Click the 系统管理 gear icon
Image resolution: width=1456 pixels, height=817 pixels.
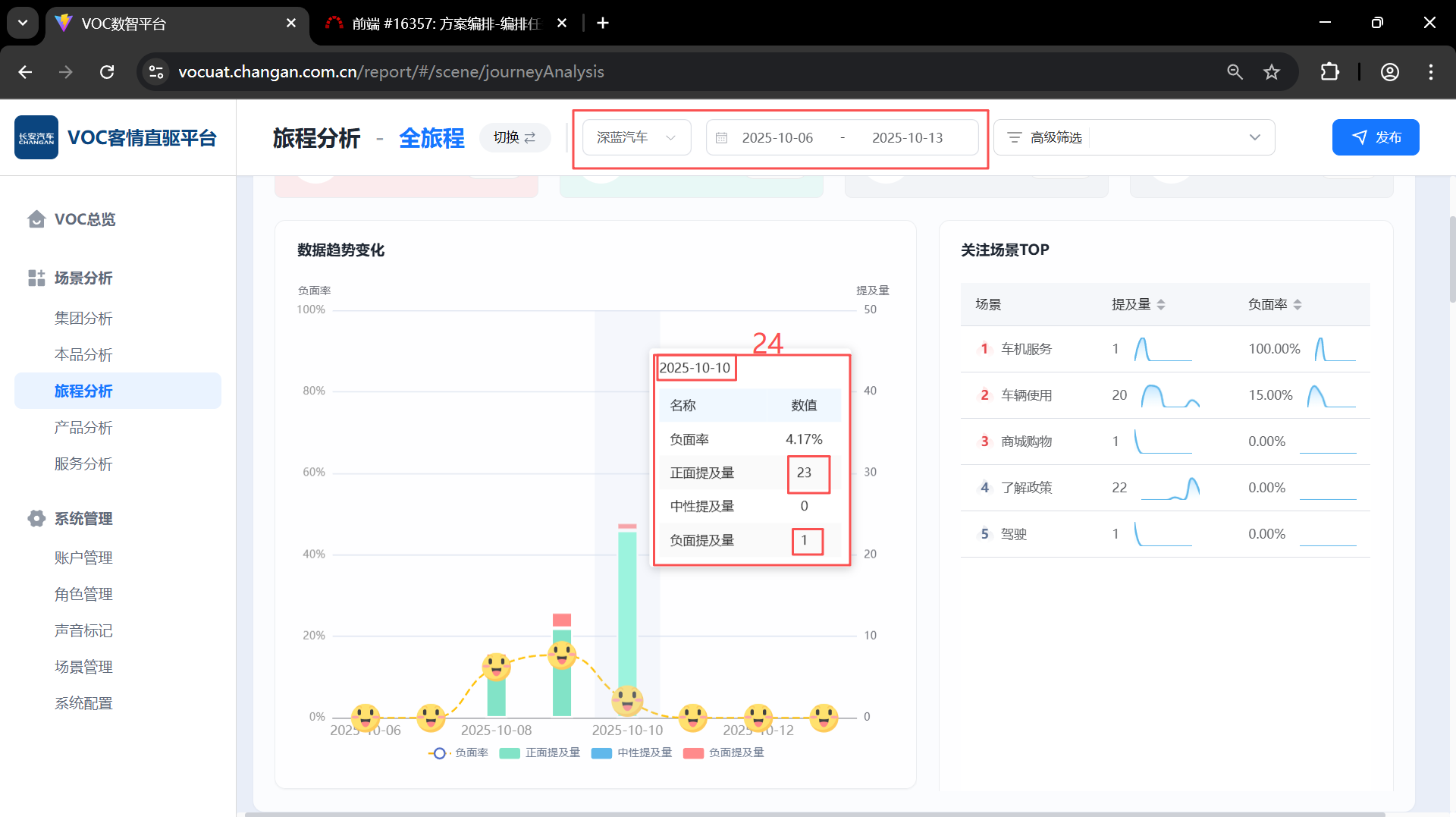click(x=36, y=519)
